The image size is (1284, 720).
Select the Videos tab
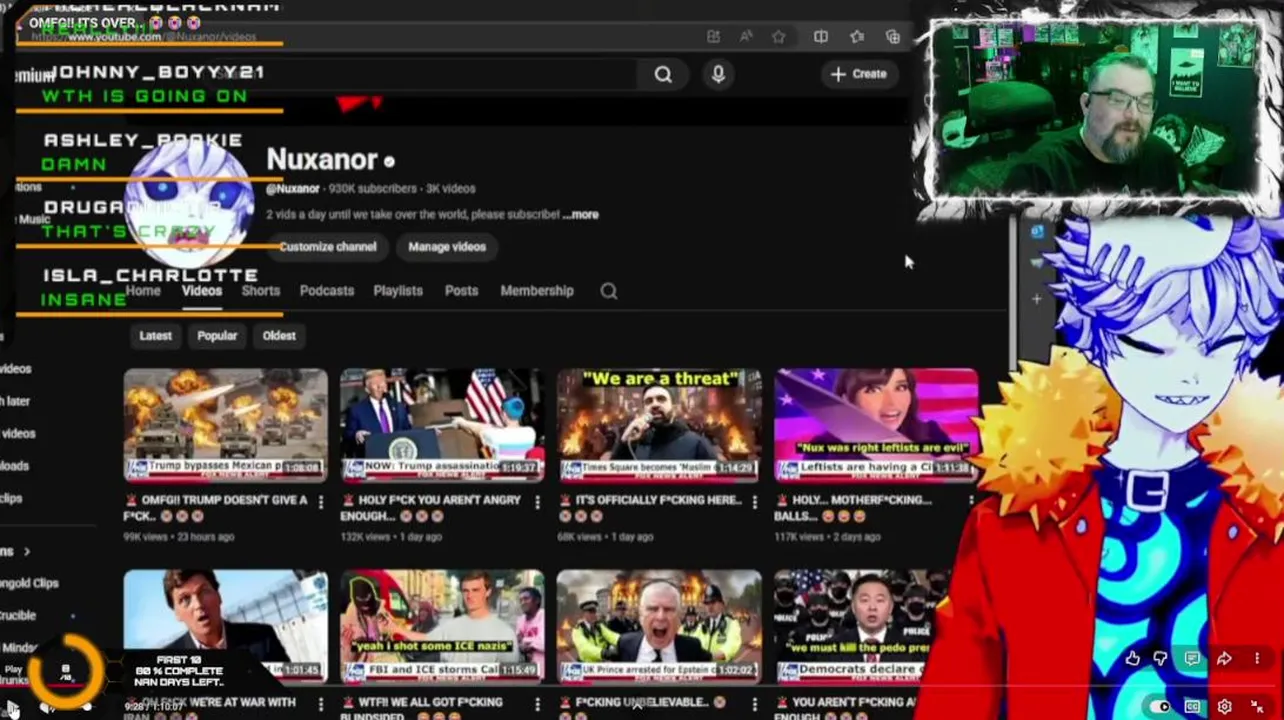pos(202,291)
